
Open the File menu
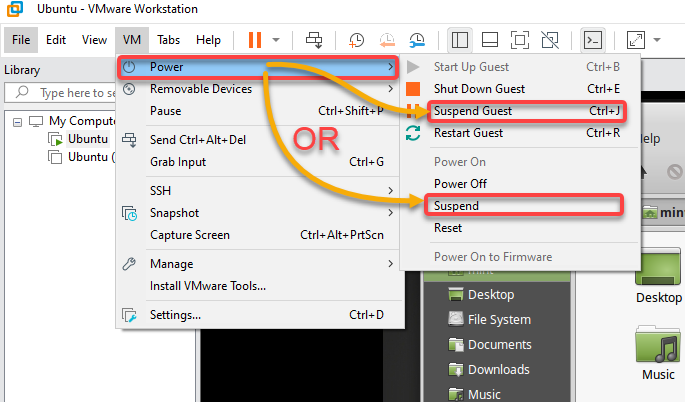pyautogui.click(x=21, y=40)
